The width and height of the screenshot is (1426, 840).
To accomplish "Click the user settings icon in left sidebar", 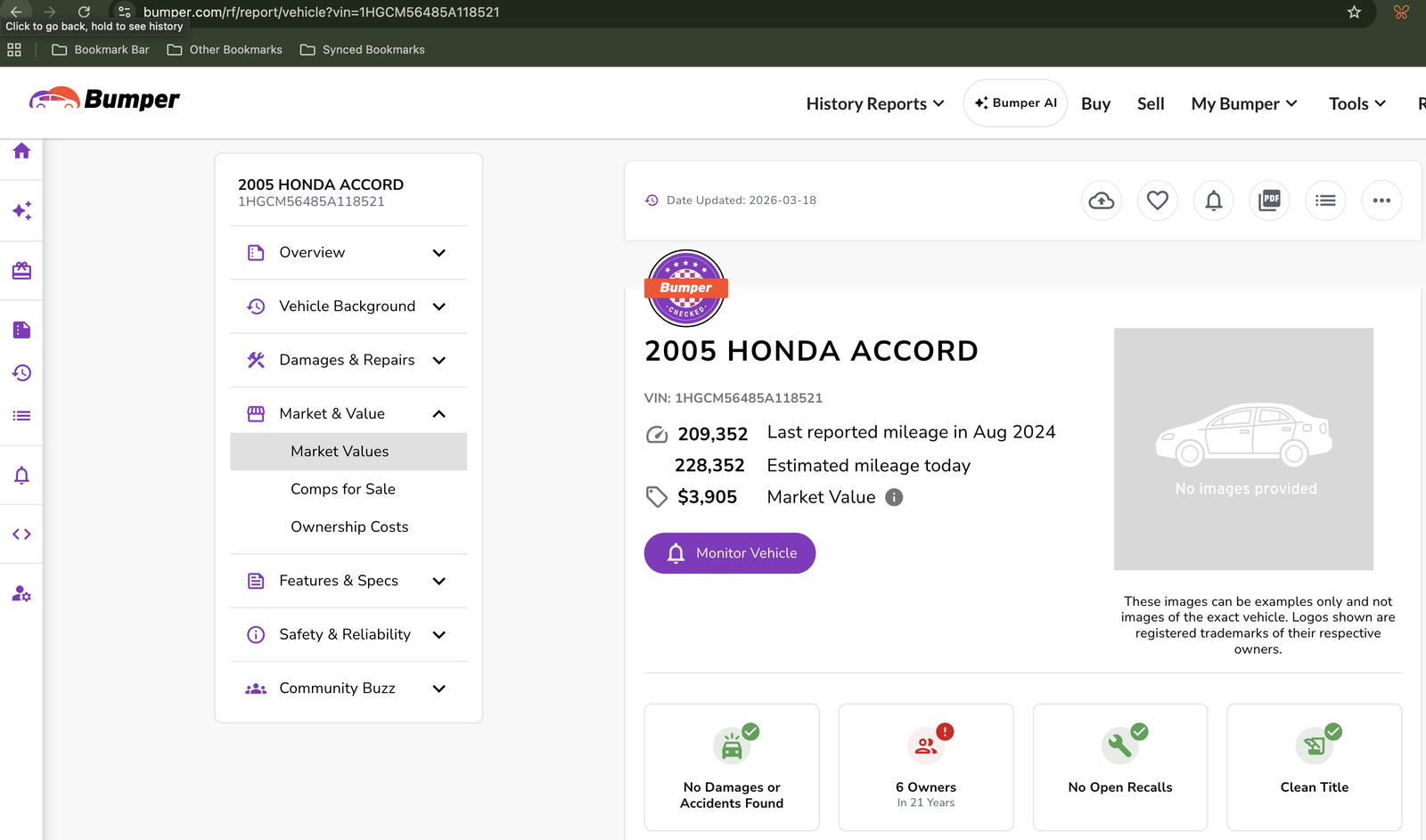I will 21,594.
